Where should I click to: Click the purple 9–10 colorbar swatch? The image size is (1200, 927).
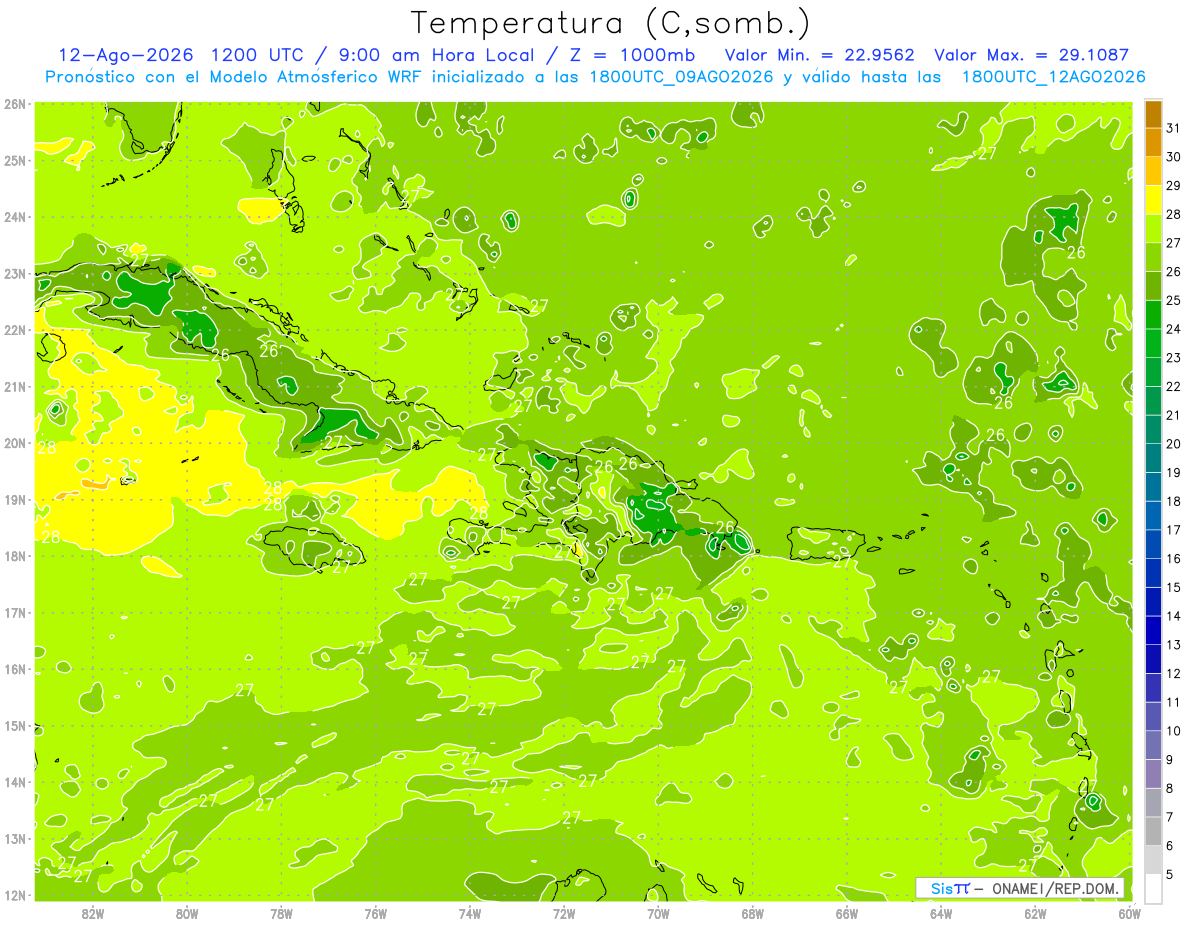click(1153, 745)
